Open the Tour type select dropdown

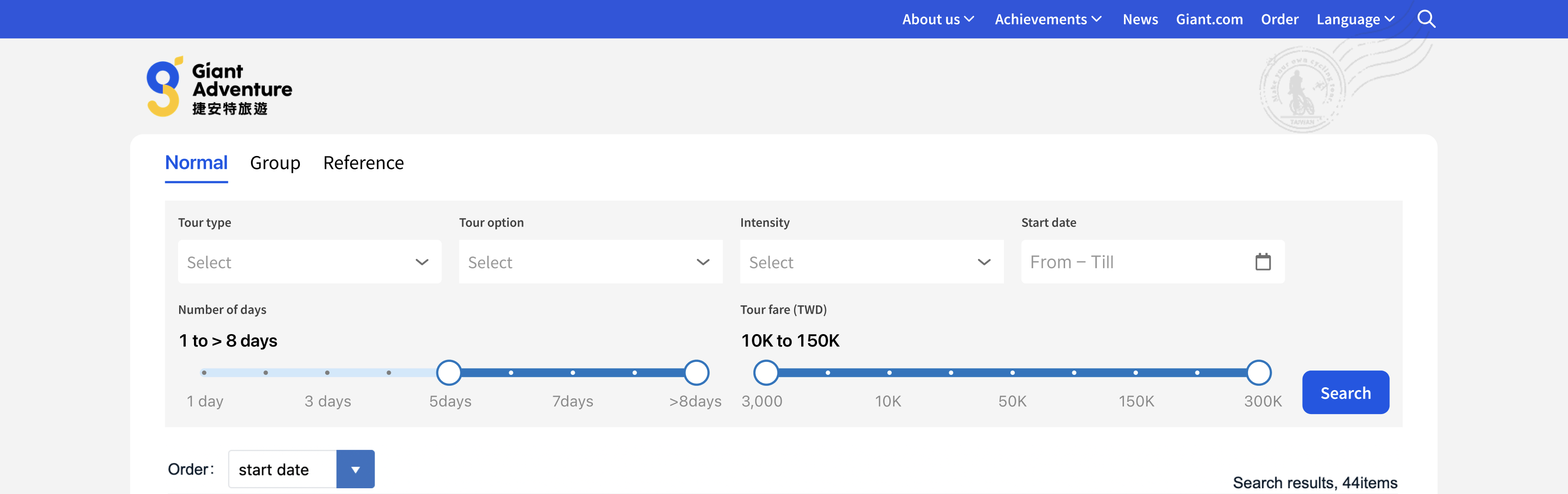[309, 262]
